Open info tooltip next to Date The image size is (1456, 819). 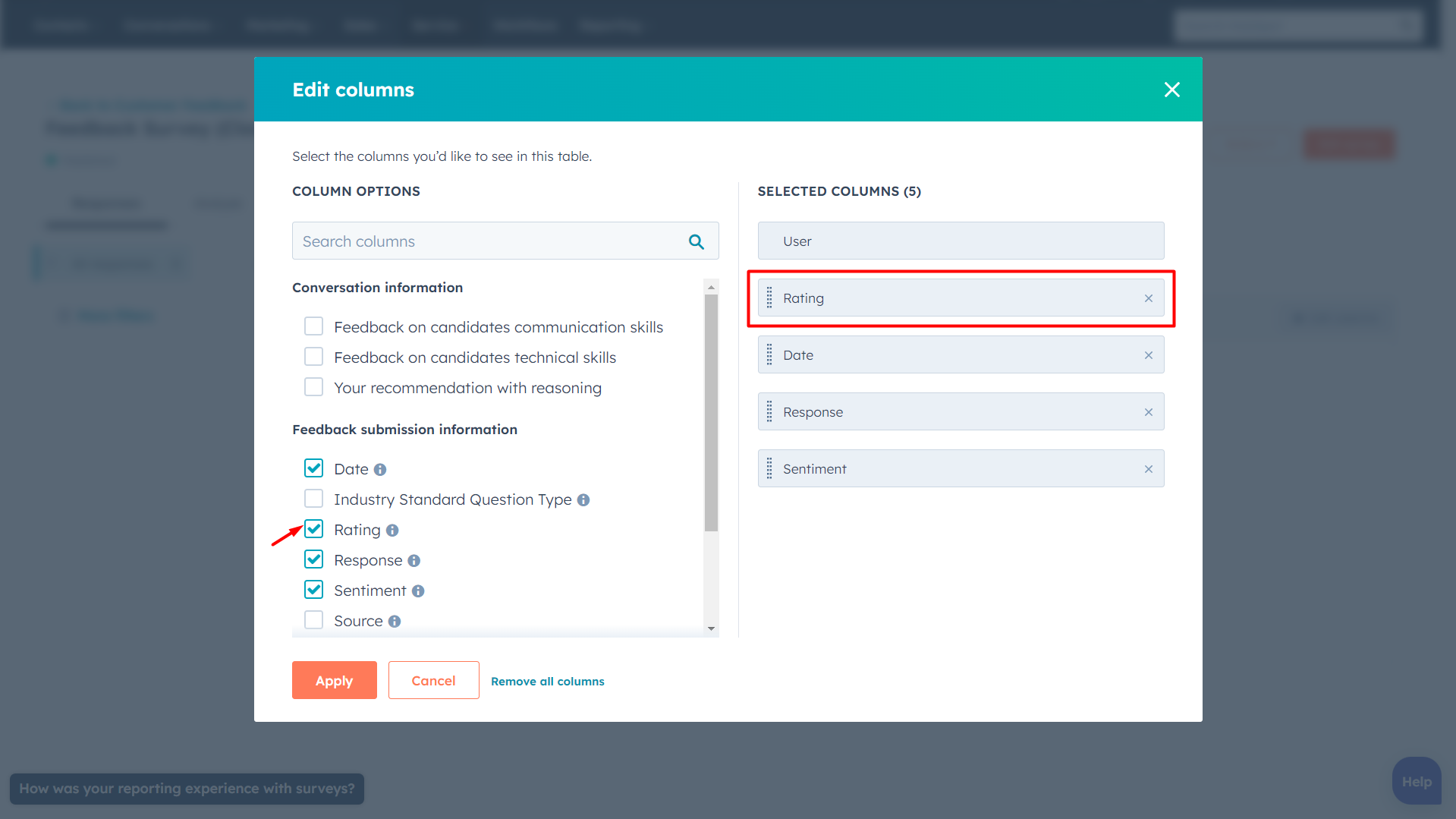[x=380, y=470]
